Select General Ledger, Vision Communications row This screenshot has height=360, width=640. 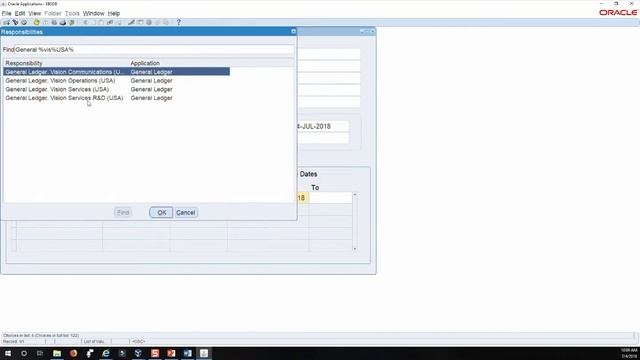click(116, 72)
